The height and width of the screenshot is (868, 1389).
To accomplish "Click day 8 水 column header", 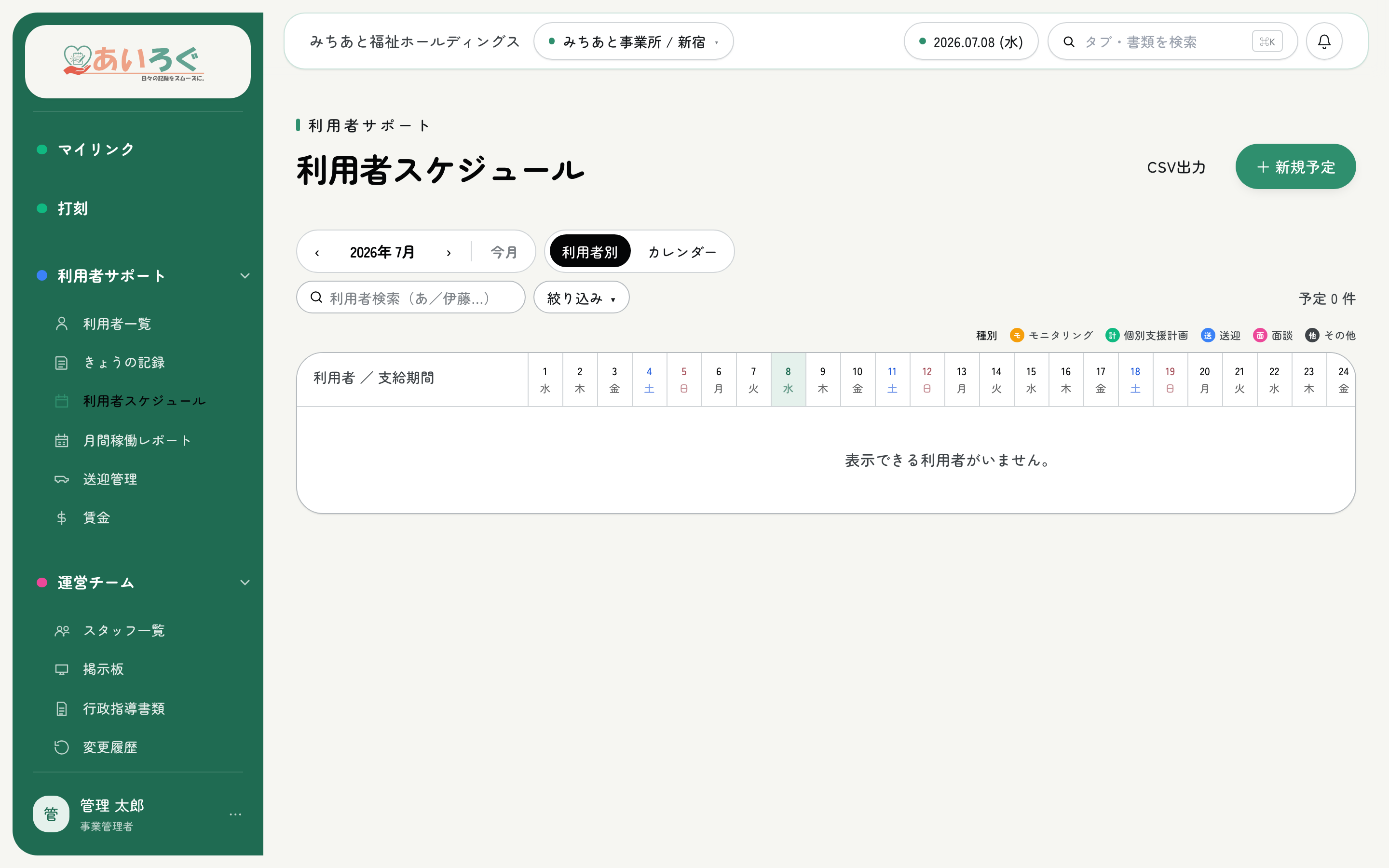I will [788, 380].
